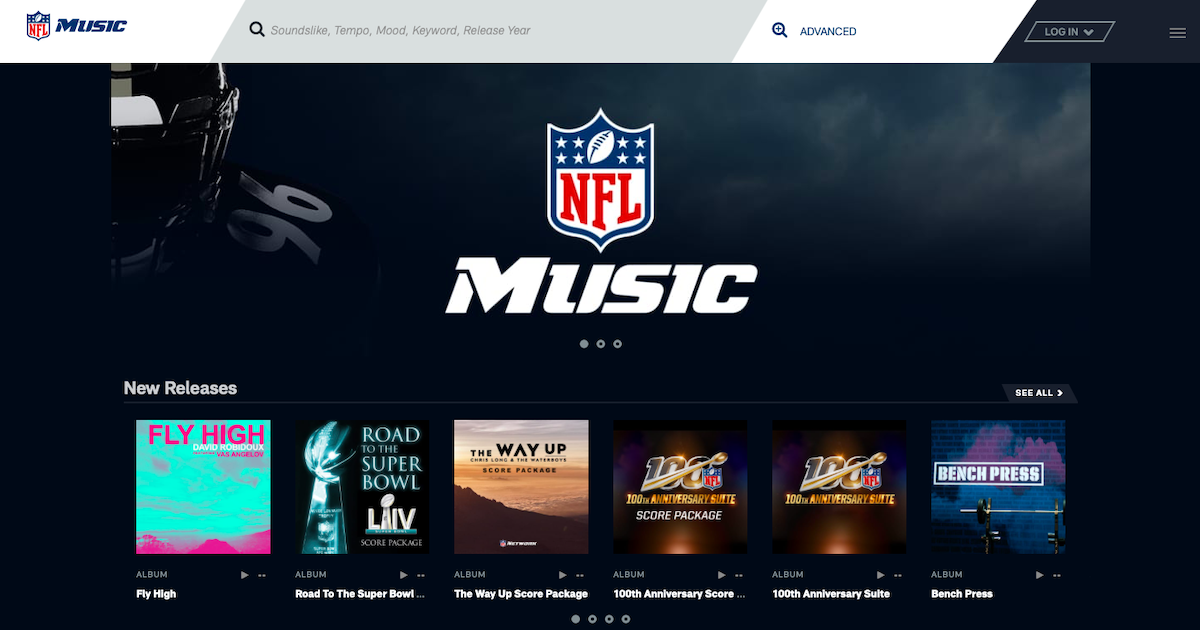Play the Bench Press album
The image size is (1200, 630).
1040,575
